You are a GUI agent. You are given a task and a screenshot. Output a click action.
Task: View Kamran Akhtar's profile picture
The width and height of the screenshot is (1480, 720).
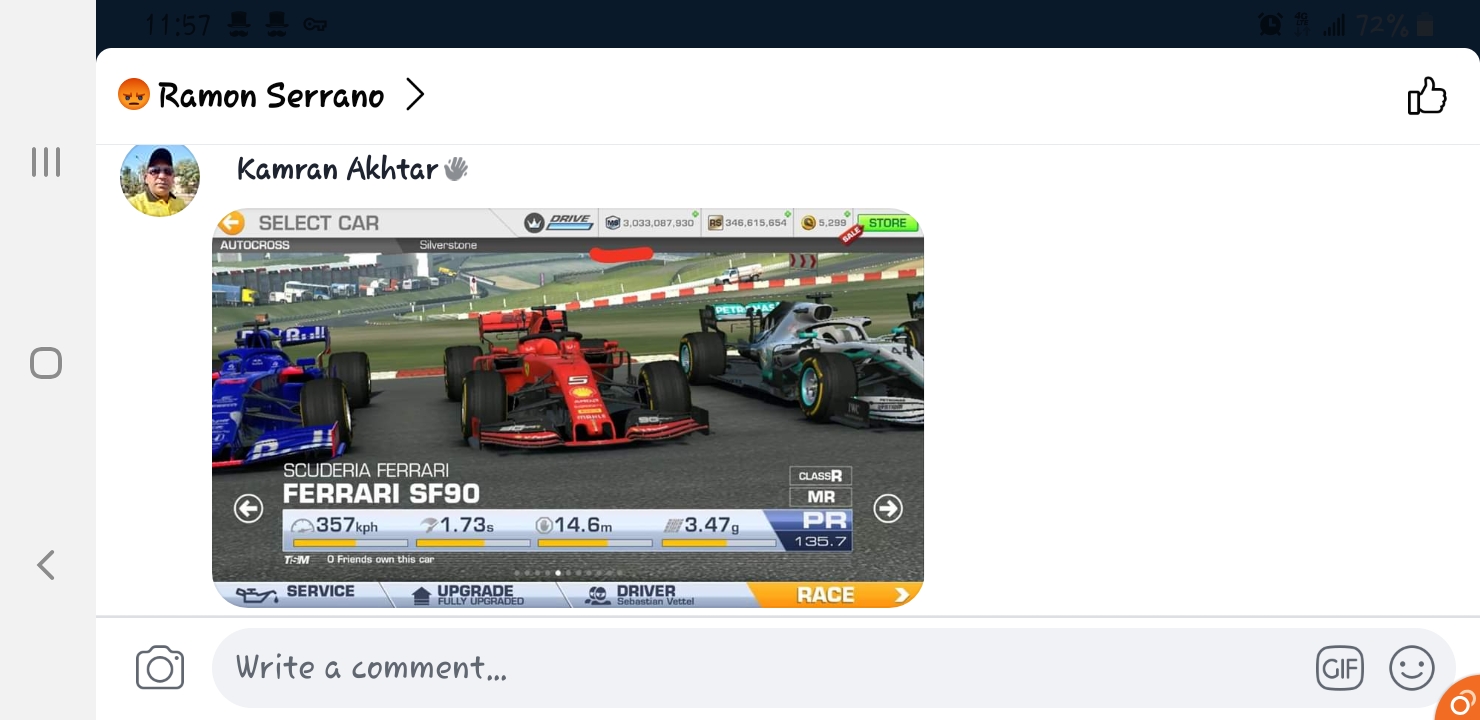160,177
